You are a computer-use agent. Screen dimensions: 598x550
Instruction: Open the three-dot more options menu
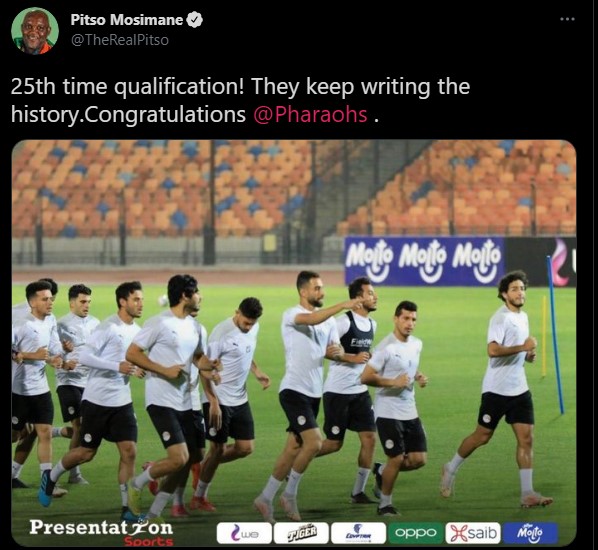tap(567, 19)
